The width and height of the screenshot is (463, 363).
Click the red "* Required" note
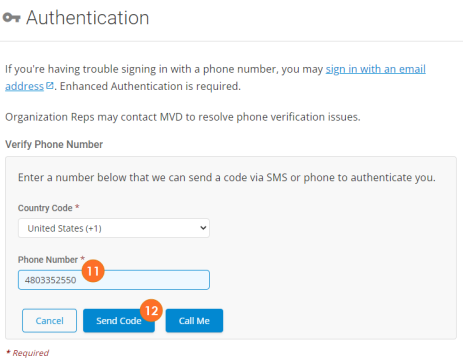tap(28, 353)
